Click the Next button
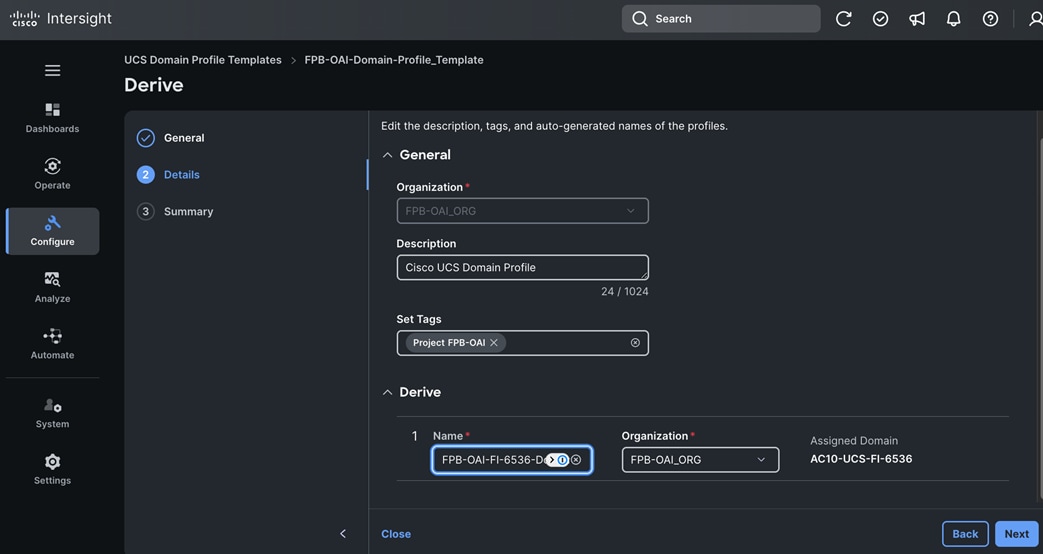This screenshot has width=1043, height=554. pyautogui.click(x=1016, y=534)
